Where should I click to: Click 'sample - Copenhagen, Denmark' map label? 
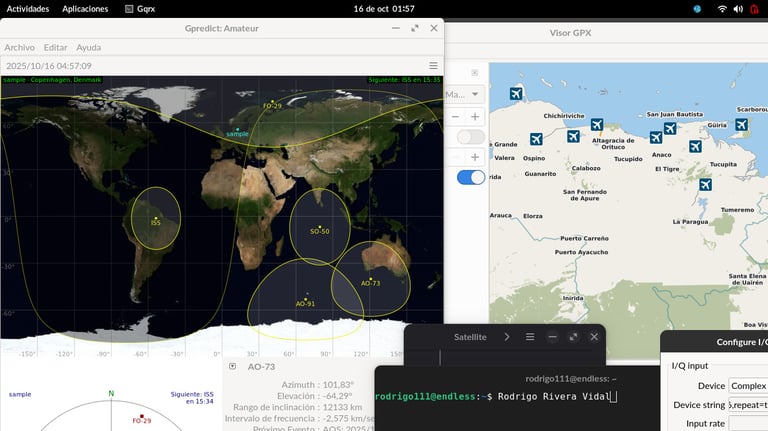tap(52, 80)
